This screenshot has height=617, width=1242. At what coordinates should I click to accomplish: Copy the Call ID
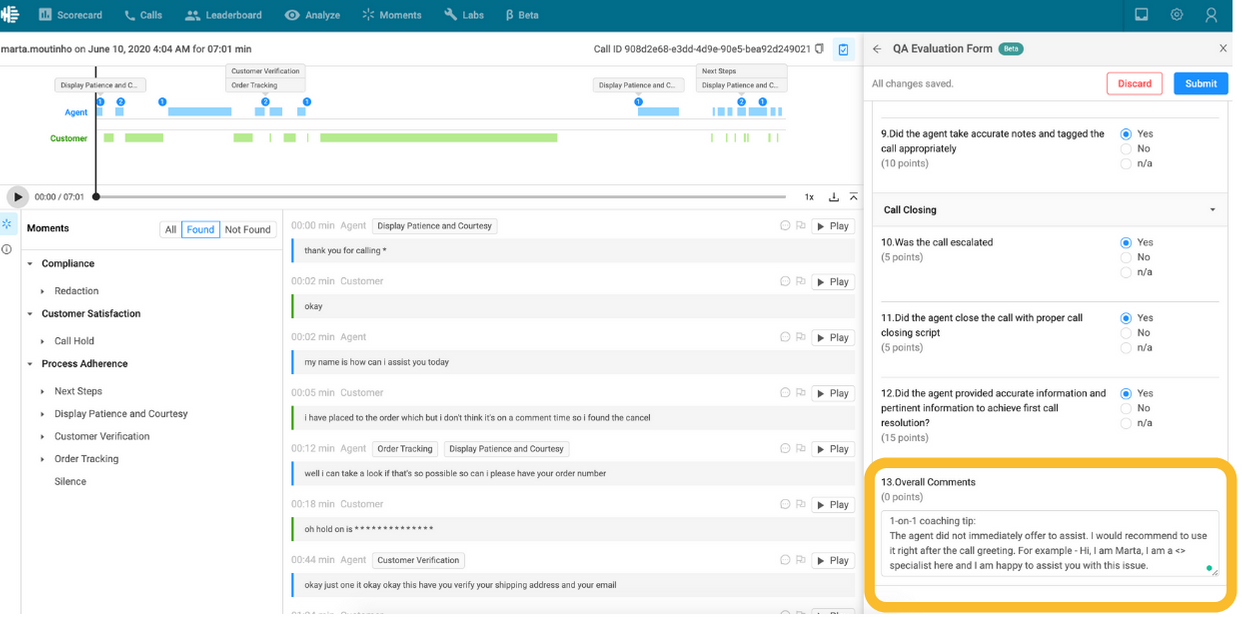point(819,49)
